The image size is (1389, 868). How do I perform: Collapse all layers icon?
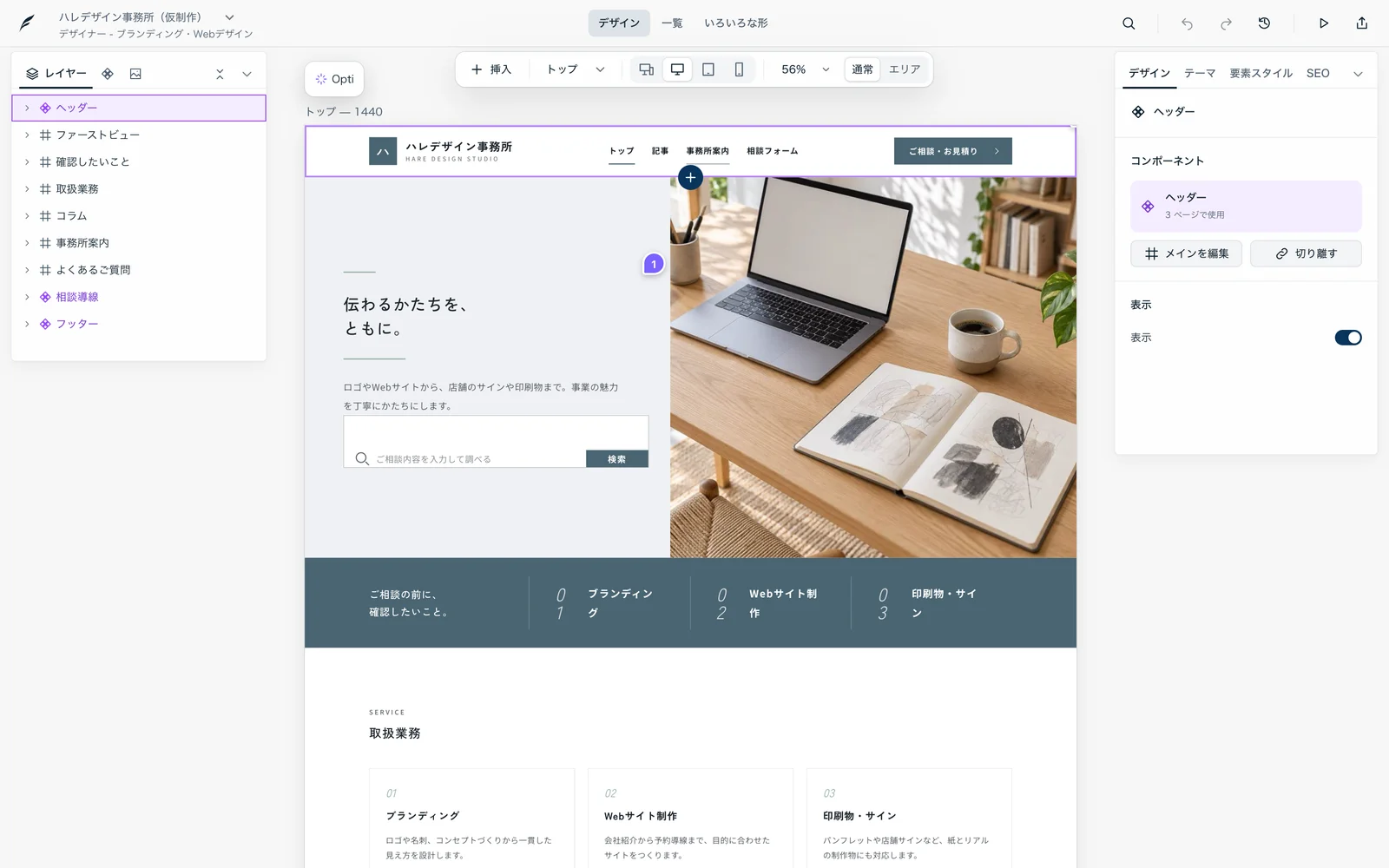point(220,74)
